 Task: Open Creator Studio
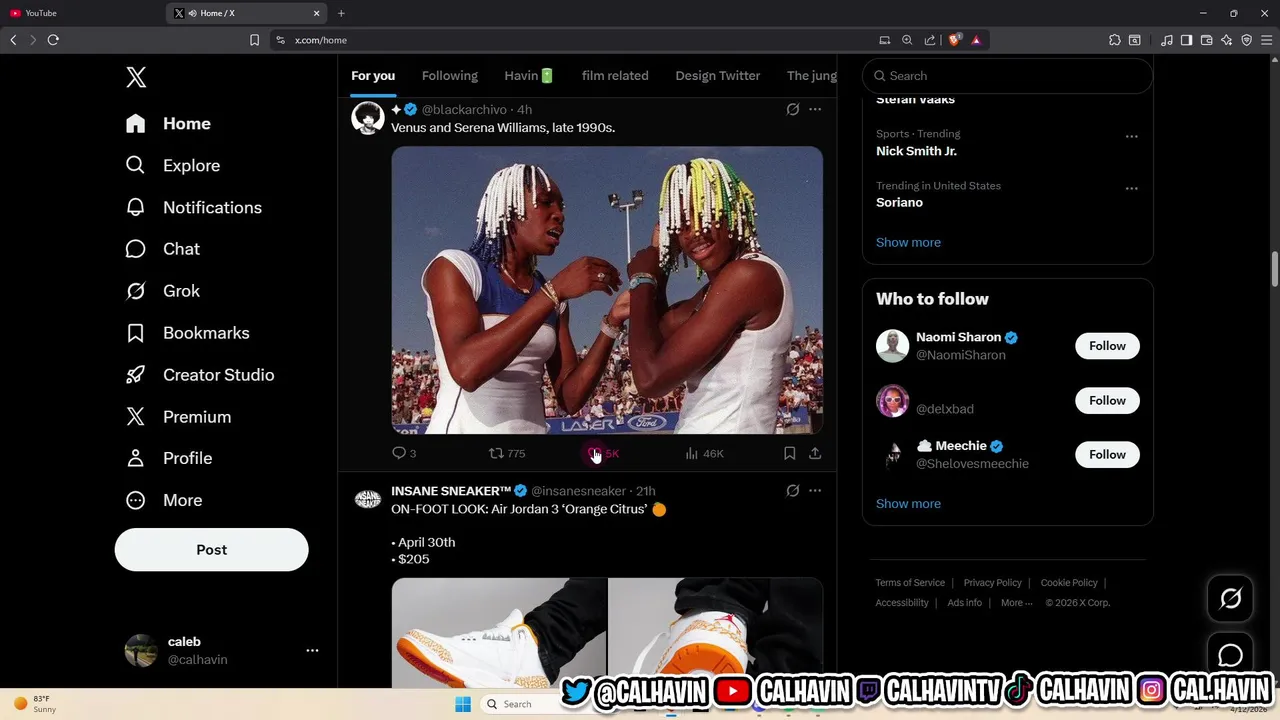pyautogui.click(x=200, y=375)
